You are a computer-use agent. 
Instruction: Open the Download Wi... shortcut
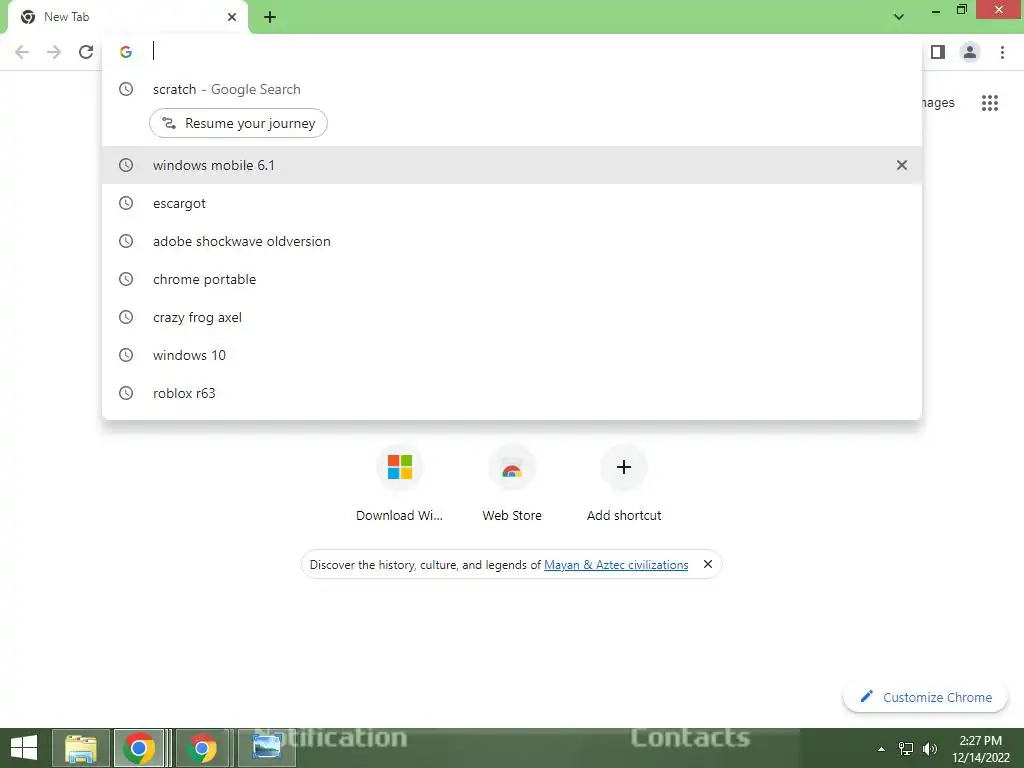pyautogui.click(x=400, y=484)
